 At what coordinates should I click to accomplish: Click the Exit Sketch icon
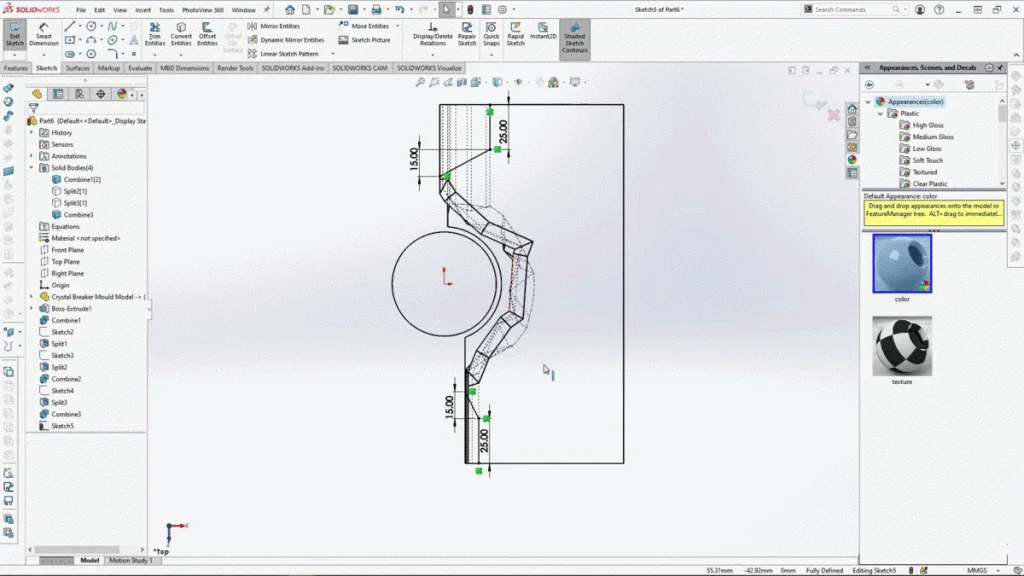[x=15, y=34]
